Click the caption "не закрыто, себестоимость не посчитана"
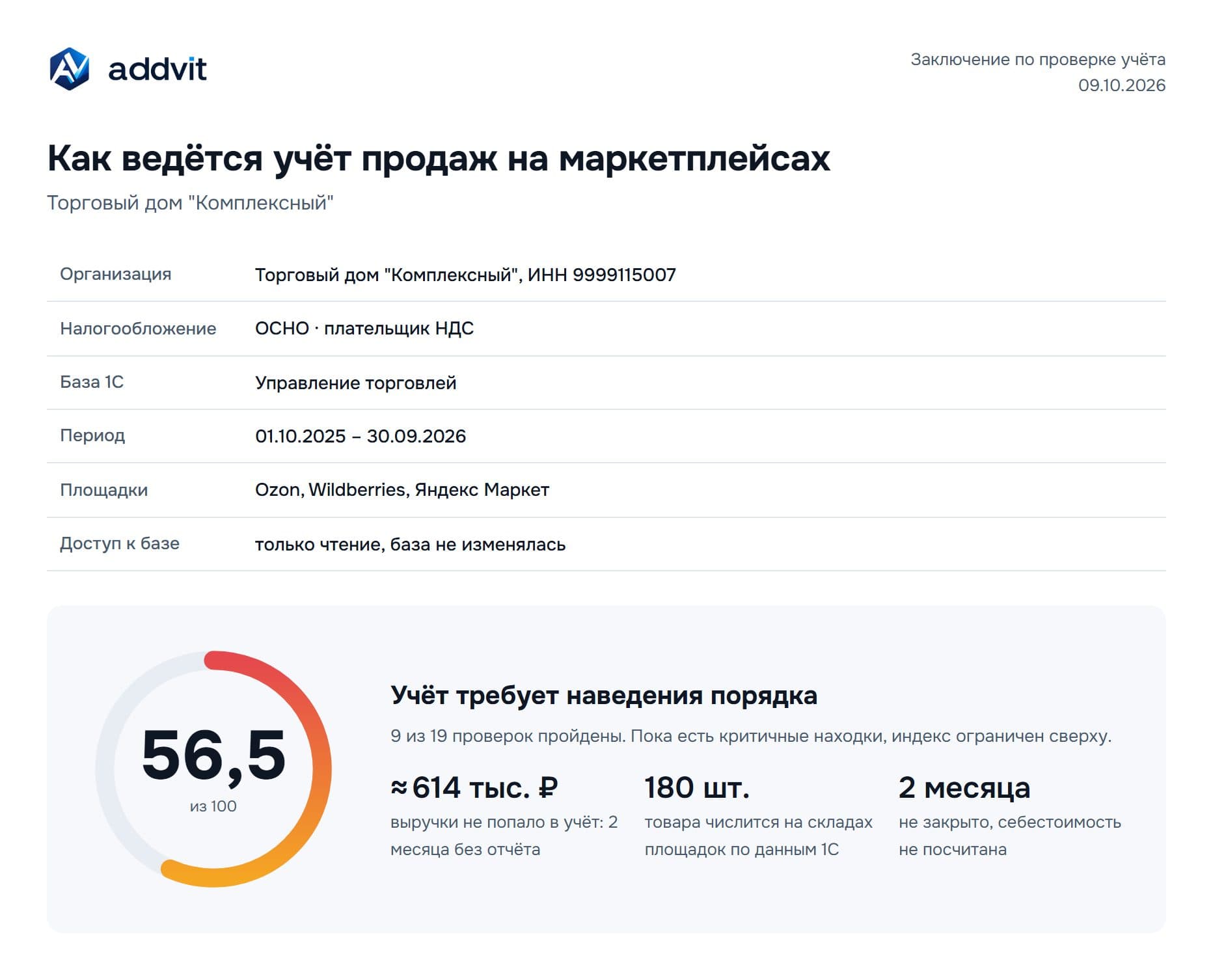 (x=1010, y=836)
